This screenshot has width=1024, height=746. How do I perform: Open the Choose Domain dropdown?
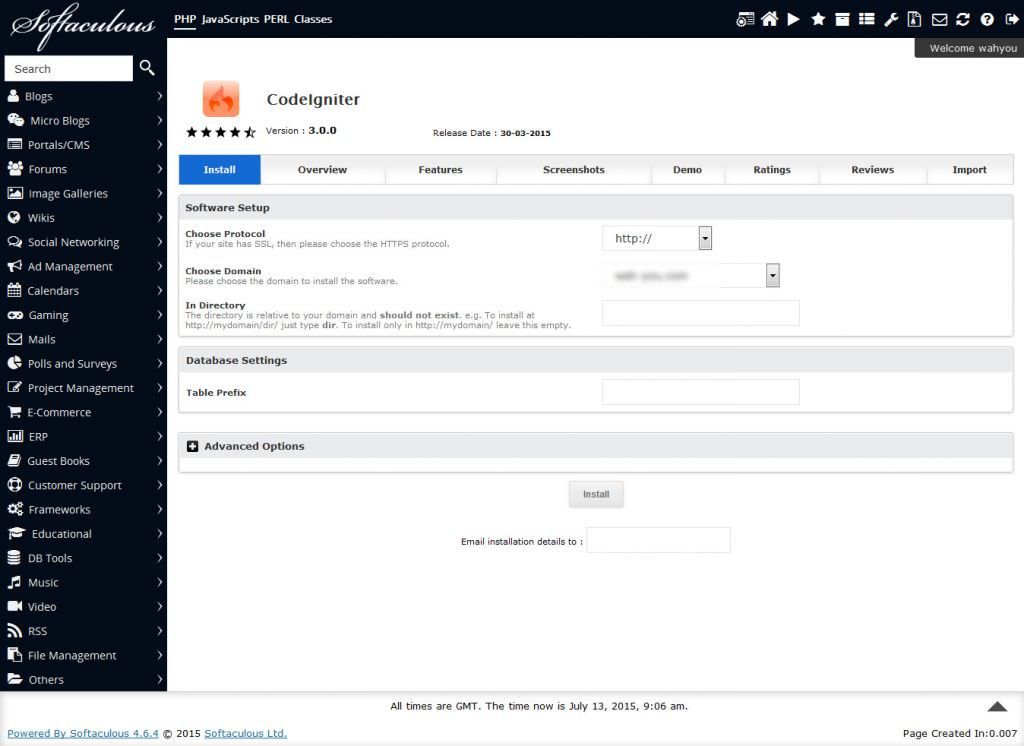click(x=771, y=275)
